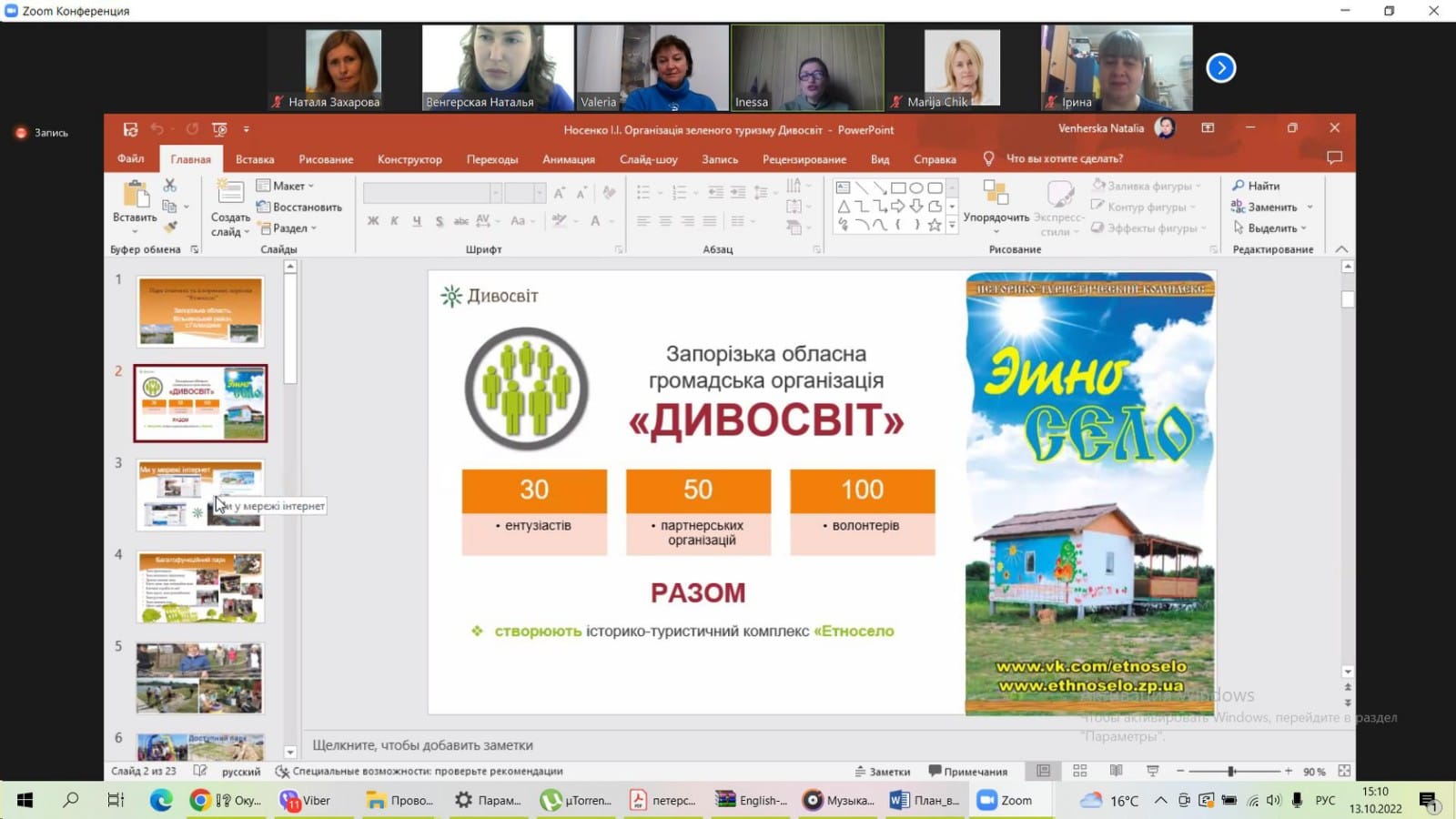Viewport: 1456px width, 819px height.
Task: Click the Paste clipboard icon
Action: (x=135, y=195)
